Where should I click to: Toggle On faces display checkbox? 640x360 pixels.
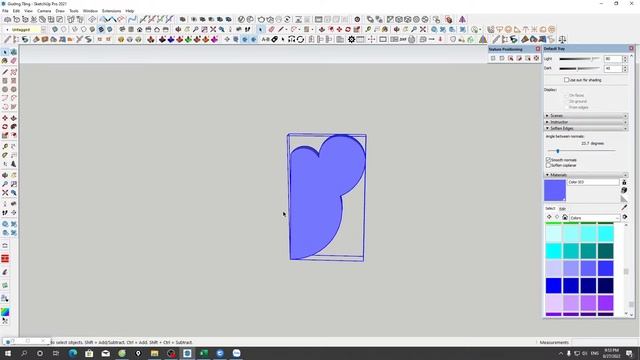566,95
